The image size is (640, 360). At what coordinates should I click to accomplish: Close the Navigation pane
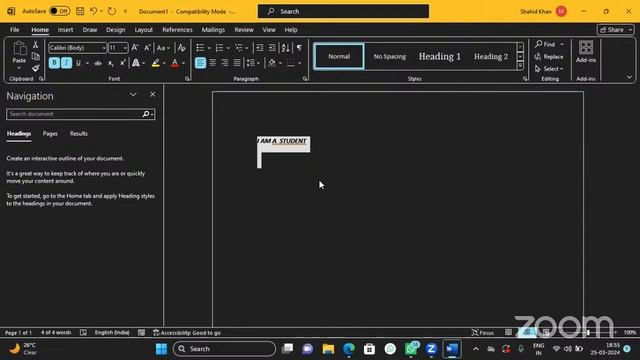(x=153, y=94)
